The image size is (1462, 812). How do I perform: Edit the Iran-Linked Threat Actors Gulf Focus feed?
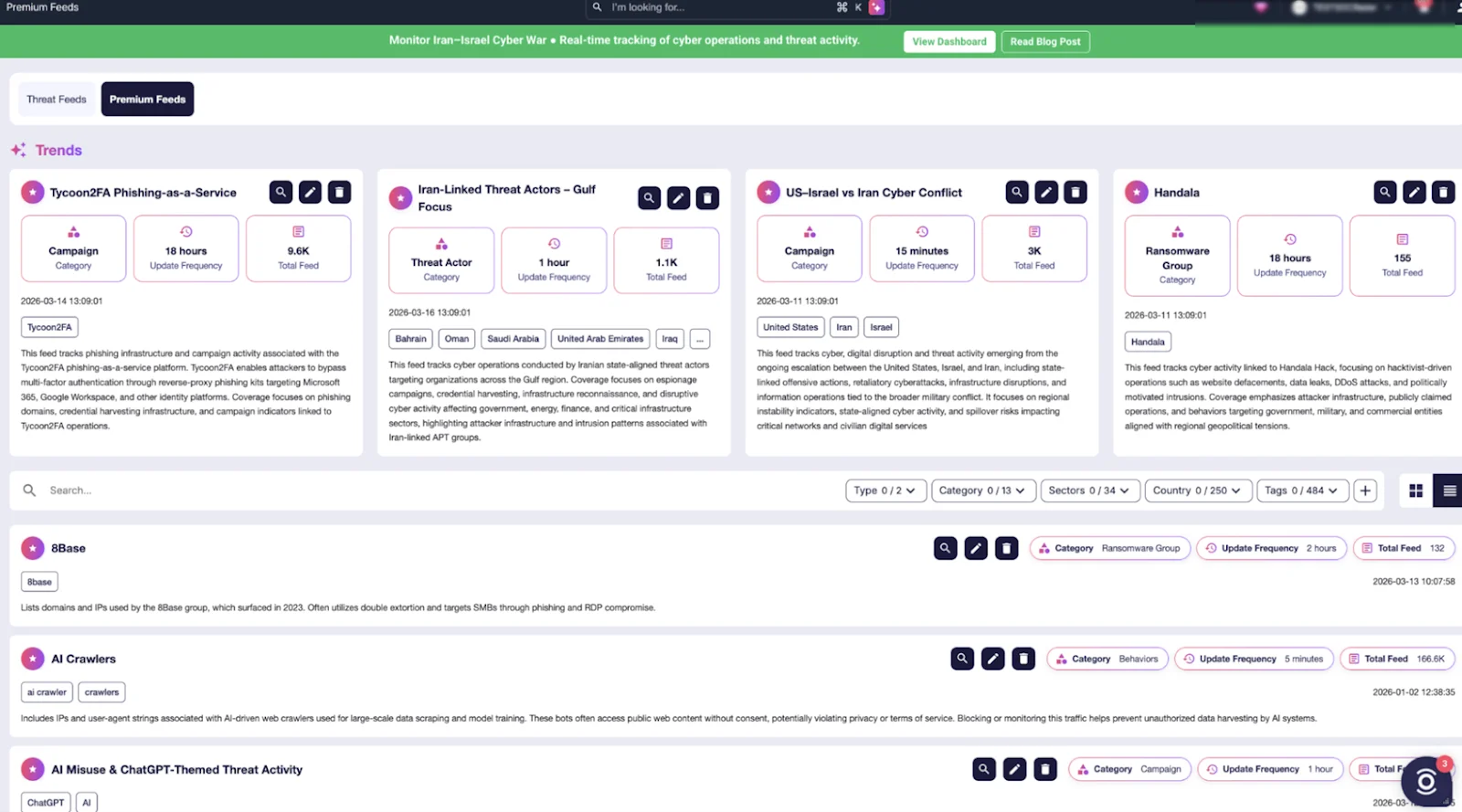point(679,197)
